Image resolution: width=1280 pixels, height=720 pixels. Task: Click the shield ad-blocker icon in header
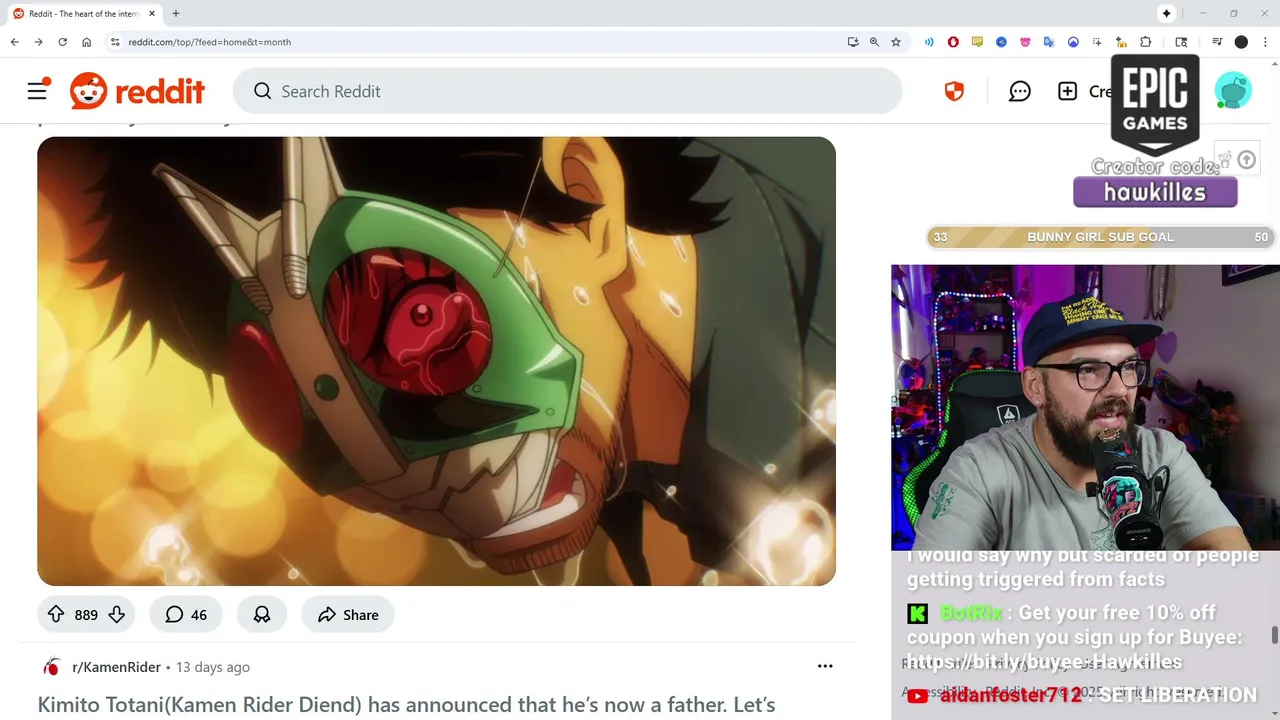coord(954,91)
